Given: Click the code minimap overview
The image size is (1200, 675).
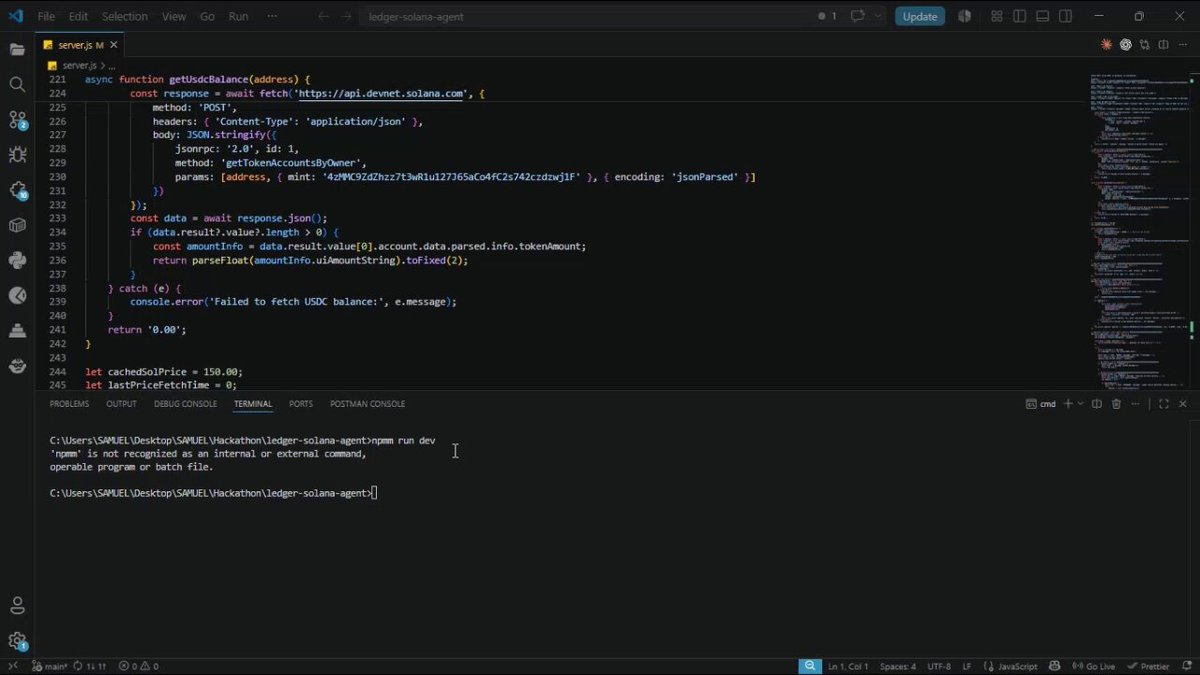Looking at the screenshot, I should point(1139,229).
